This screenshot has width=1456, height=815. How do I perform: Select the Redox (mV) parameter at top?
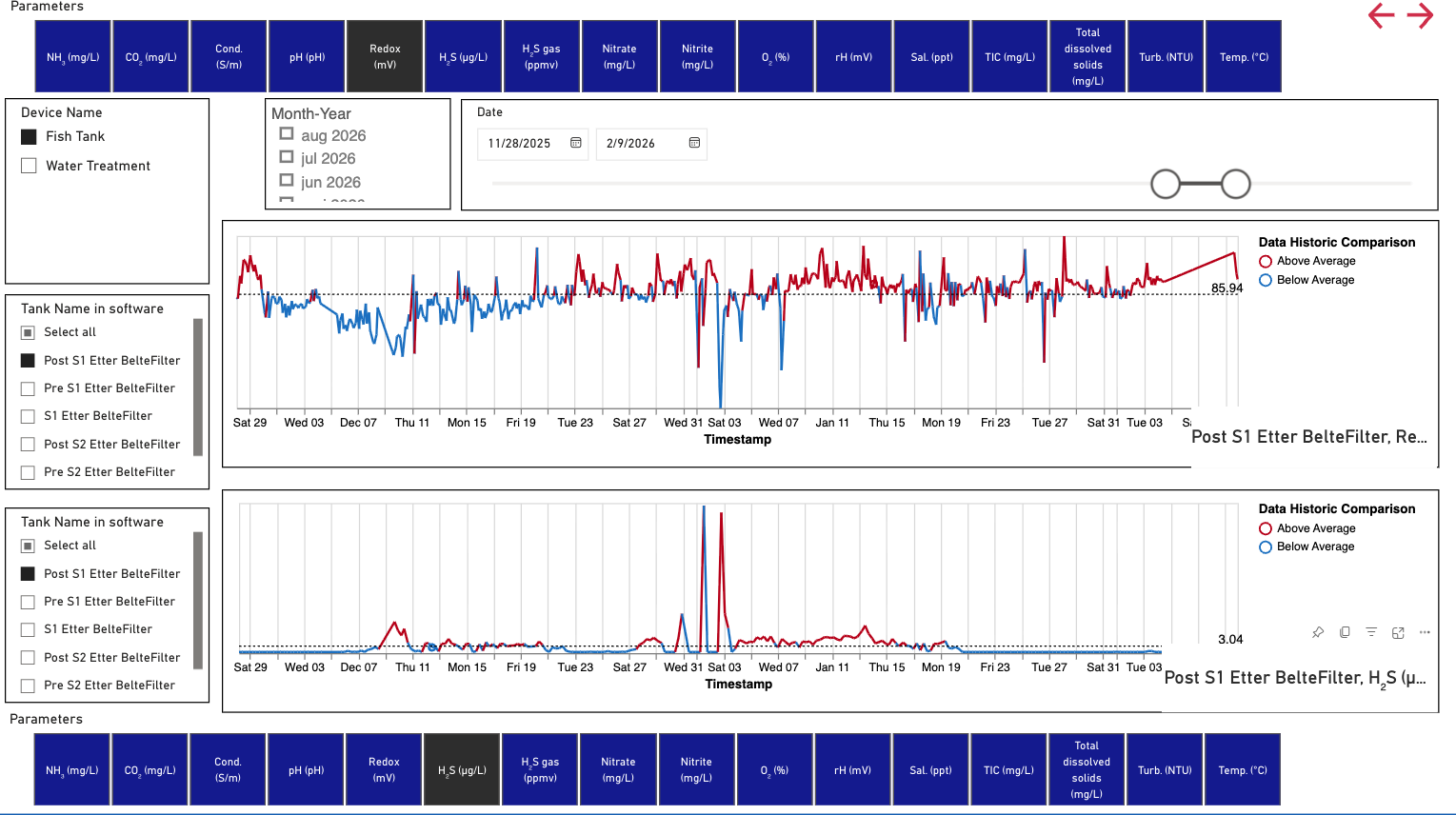coord(385,57)
